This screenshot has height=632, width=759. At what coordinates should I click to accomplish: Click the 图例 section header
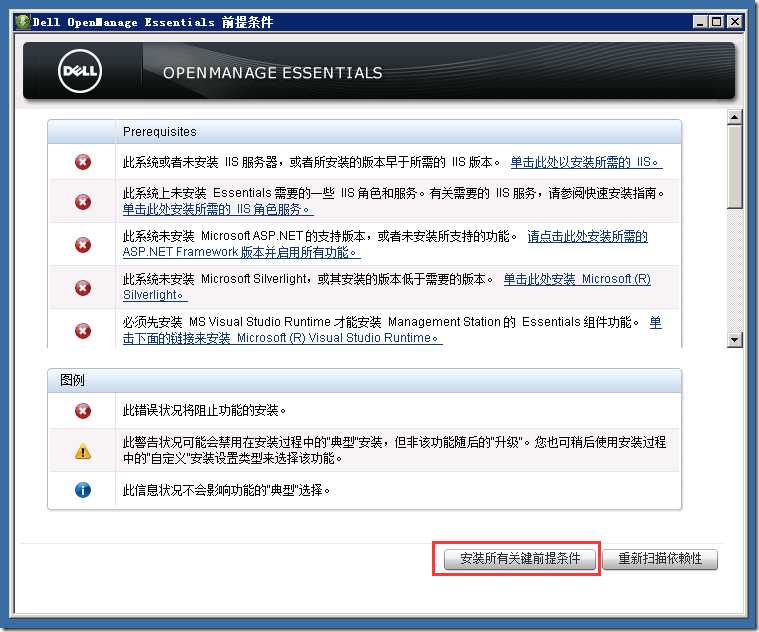[x=364, y=380]
